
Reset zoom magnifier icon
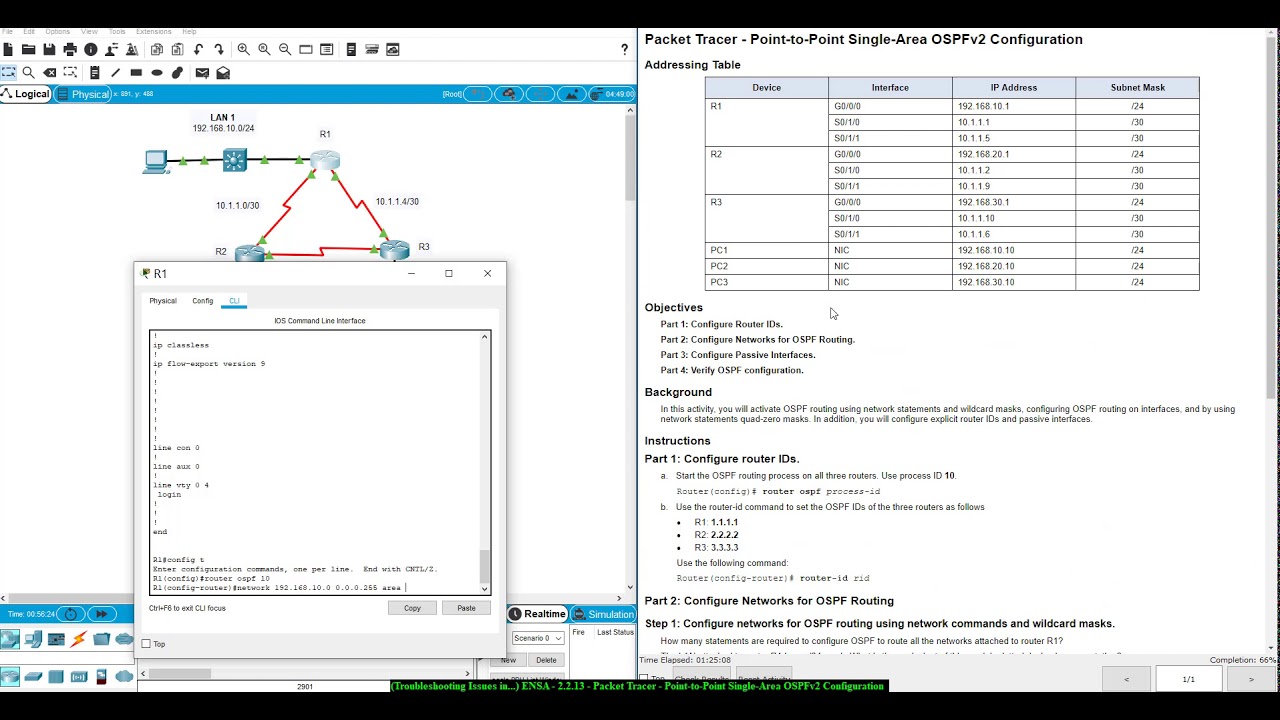[264, 49]
